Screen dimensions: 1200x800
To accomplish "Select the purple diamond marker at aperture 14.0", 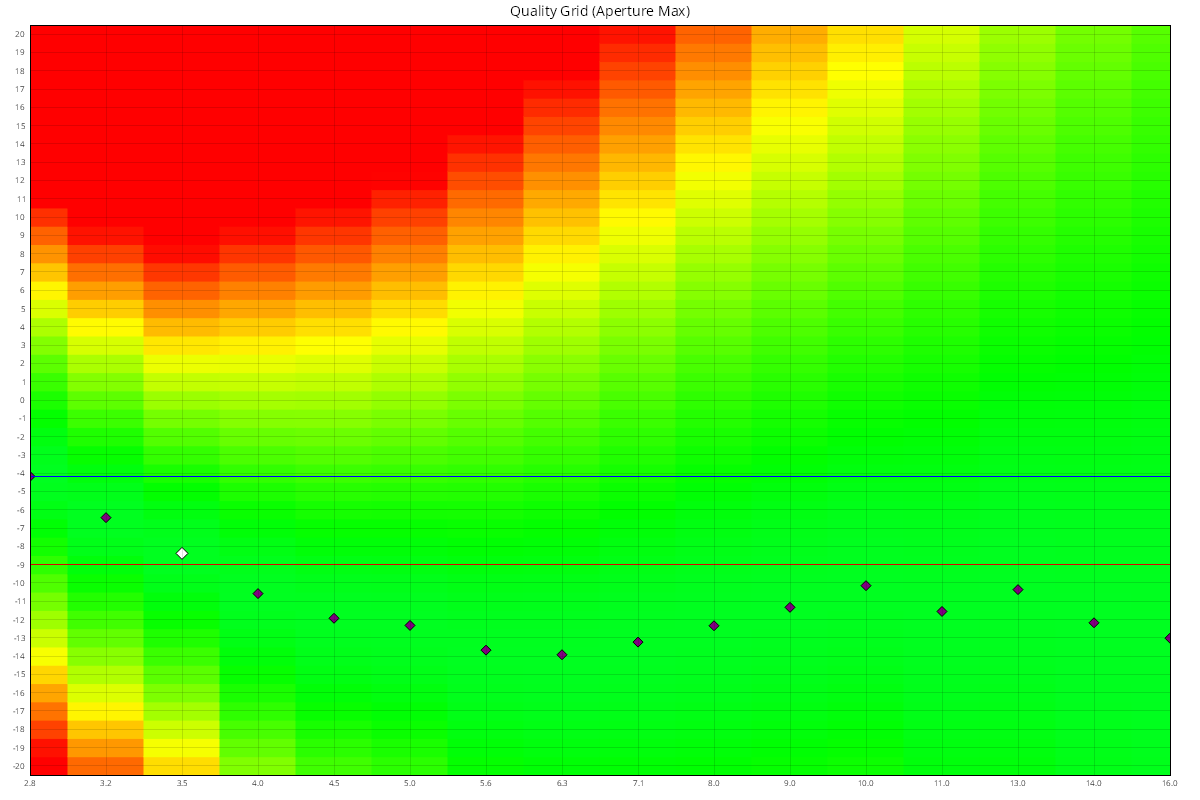I will (x=1094, y=622).
